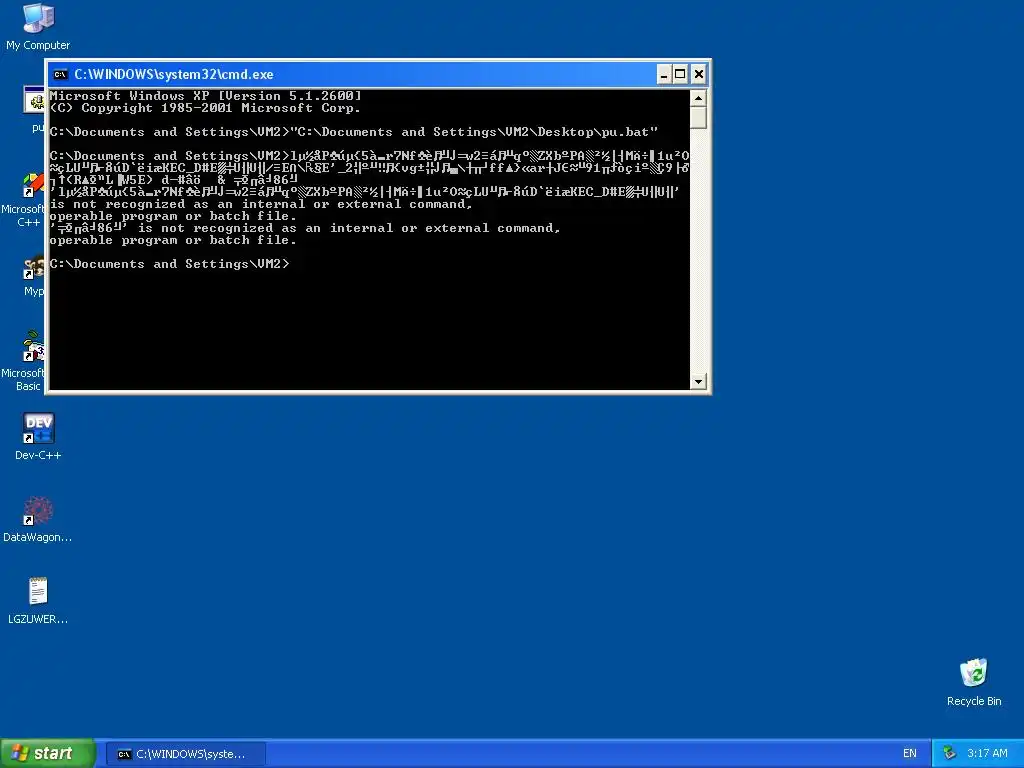Select the LGZUWER text file icon
This screenshot has height=768, width=1024.
tap(38, 601)
